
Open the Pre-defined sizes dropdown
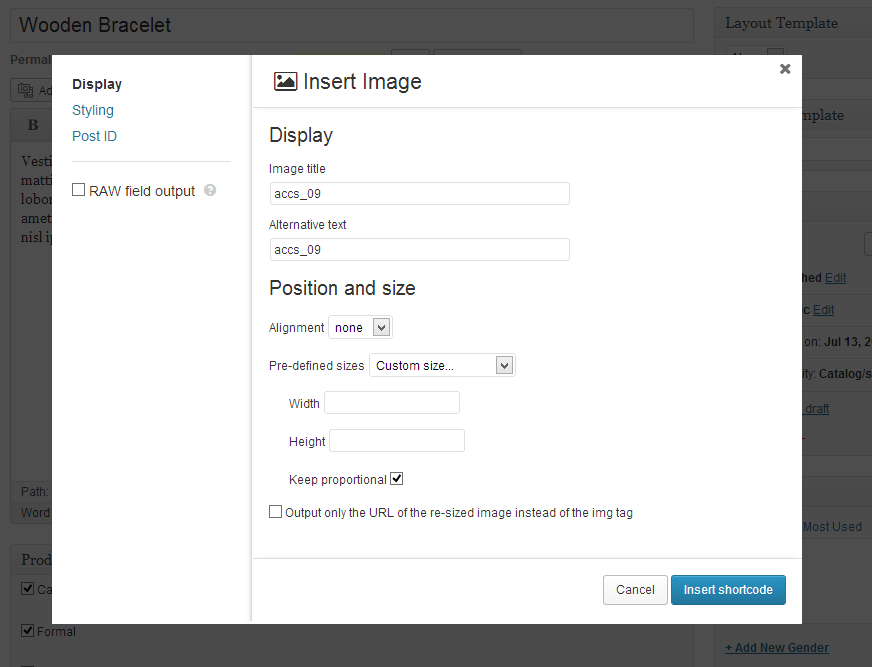(442, 365)
